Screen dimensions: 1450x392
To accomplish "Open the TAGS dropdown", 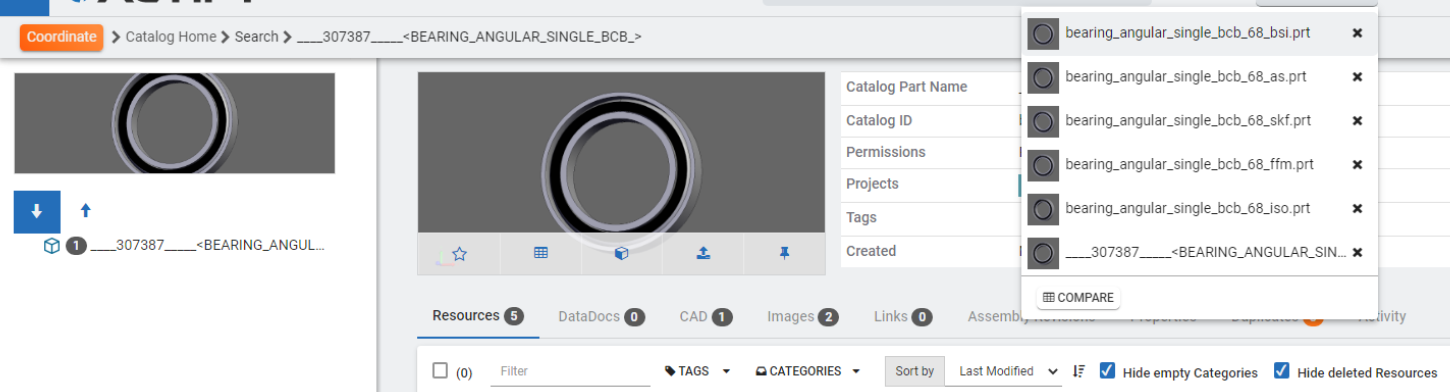I will point(698,371).
